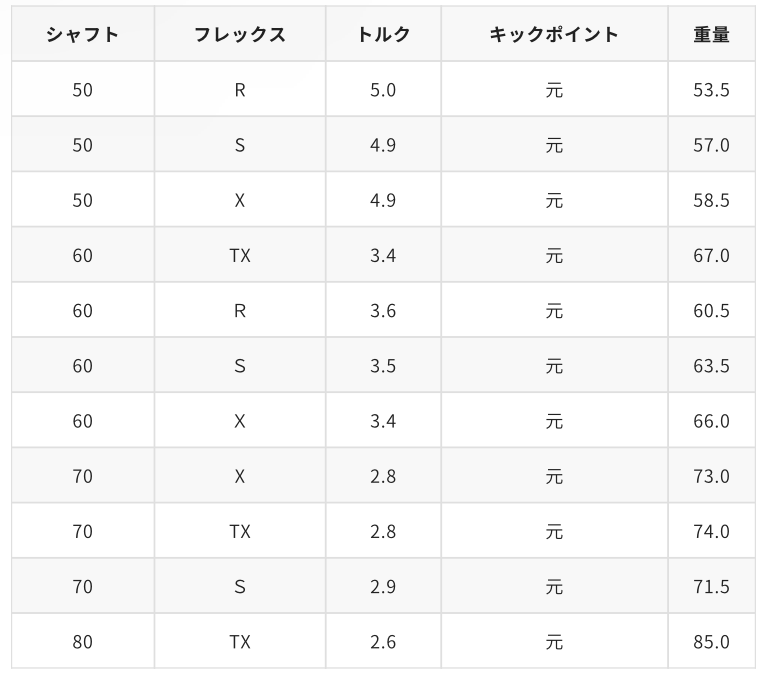The width and height of the screenshot is (769, 677).
Task: Select the torque value 3.5 cell
Action: pyautogui.click(x=383, y=366)
